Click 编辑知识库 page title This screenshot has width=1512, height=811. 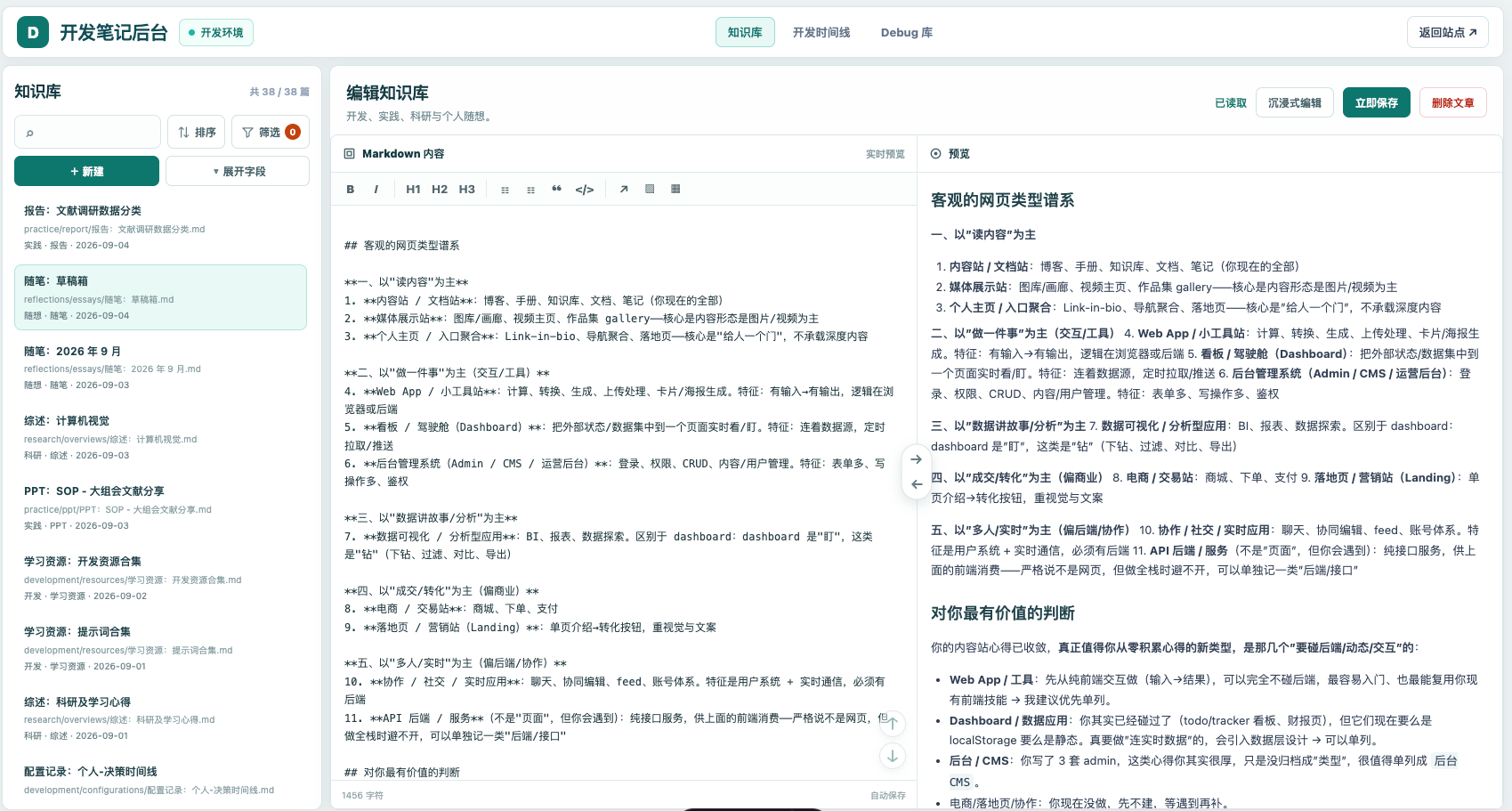tap(387, 93)
